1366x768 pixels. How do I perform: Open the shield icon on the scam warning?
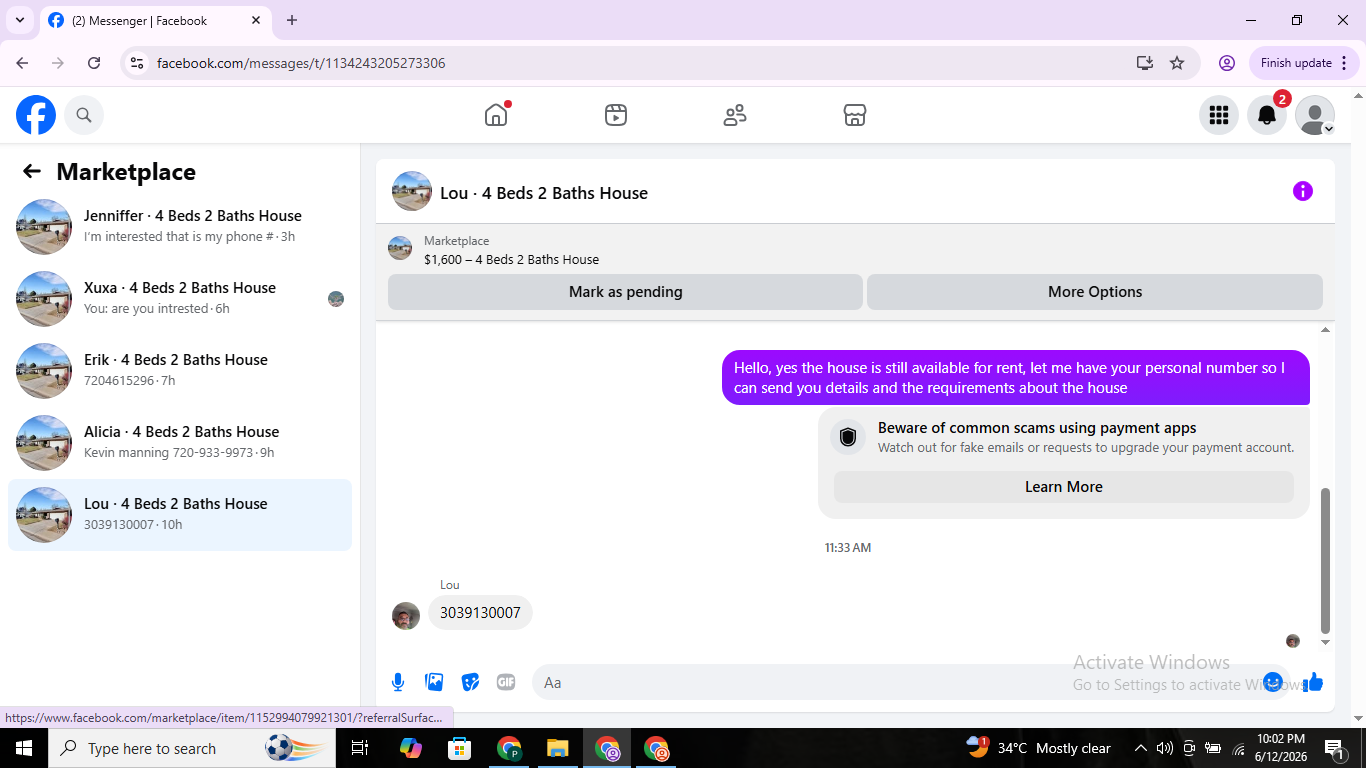(x=848, y=437)
